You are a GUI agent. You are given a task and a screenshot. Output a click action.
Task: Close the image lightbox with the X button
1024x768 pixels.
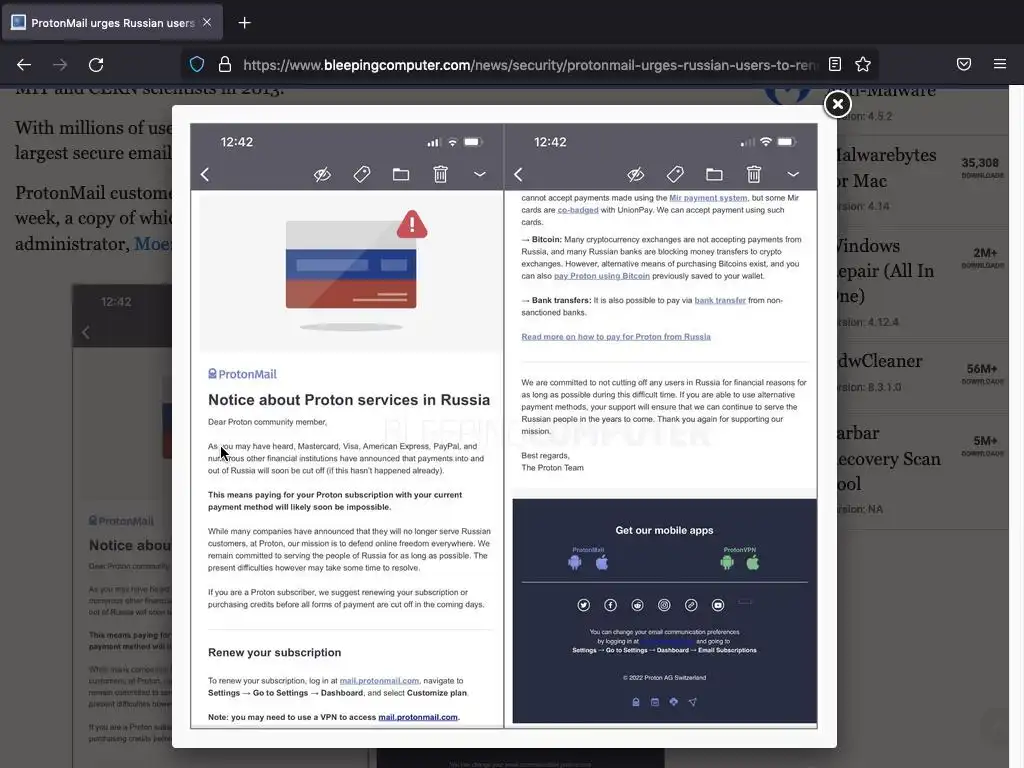(x=837, y=104)
